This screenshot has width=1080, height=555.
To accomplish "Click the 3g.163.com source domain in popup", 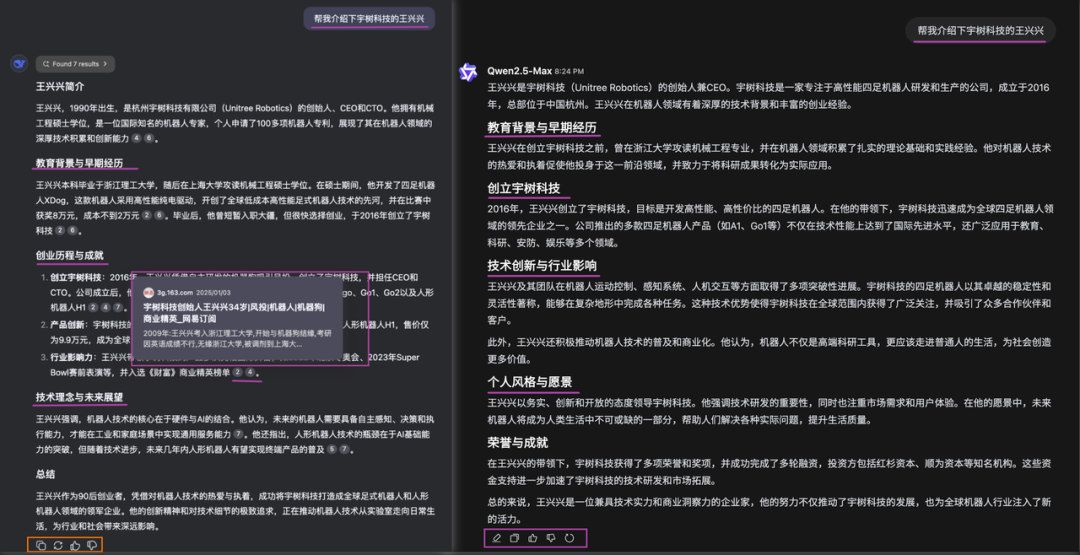I will point(174,291).
